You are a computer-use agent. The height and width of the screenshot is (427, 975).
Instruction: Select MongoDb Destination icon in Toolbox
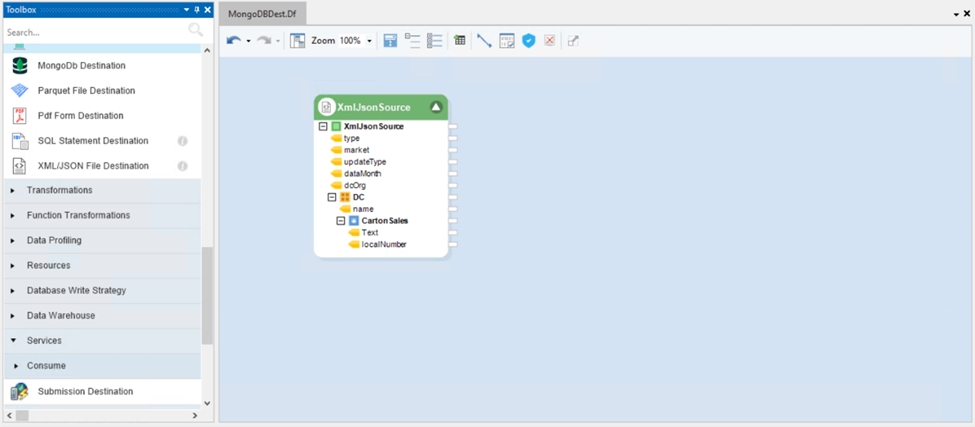(x=20, y=65)
